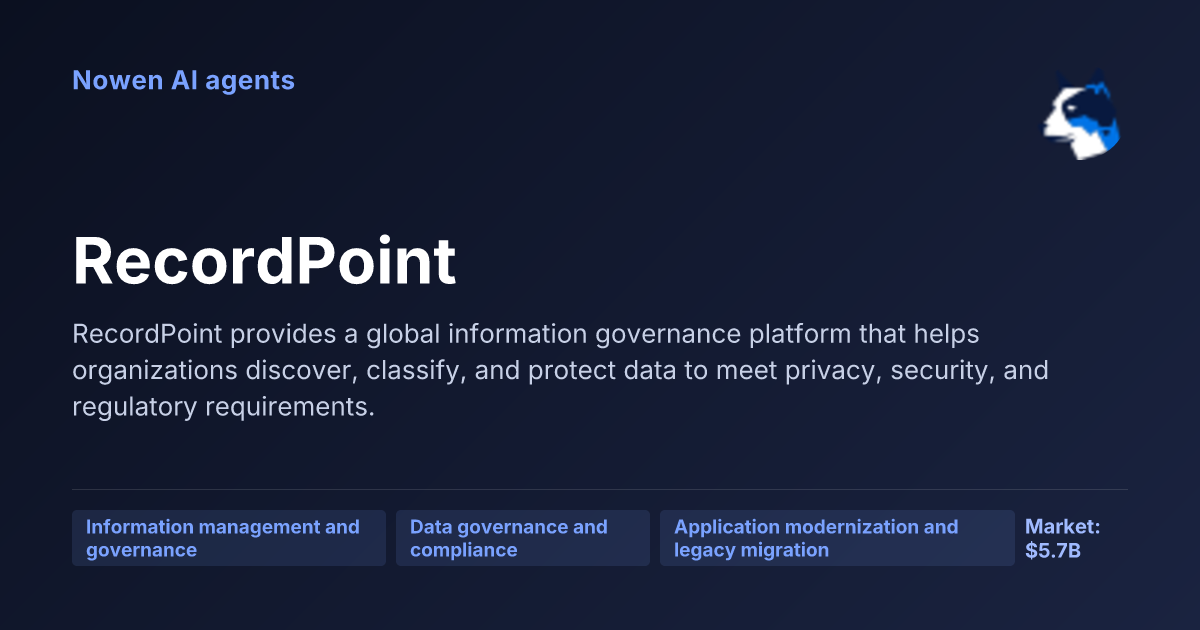This screenshot has height=630, width=1200.
Task: Select the Data governance and compliance tag
Action: click(523, 538)
